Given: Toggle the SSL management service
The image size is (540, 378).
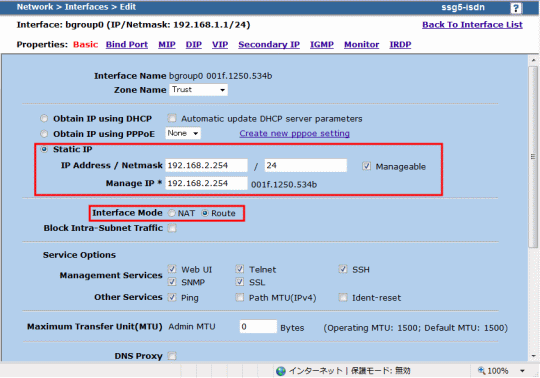Looking at the screenshot, I should point(240,282).
